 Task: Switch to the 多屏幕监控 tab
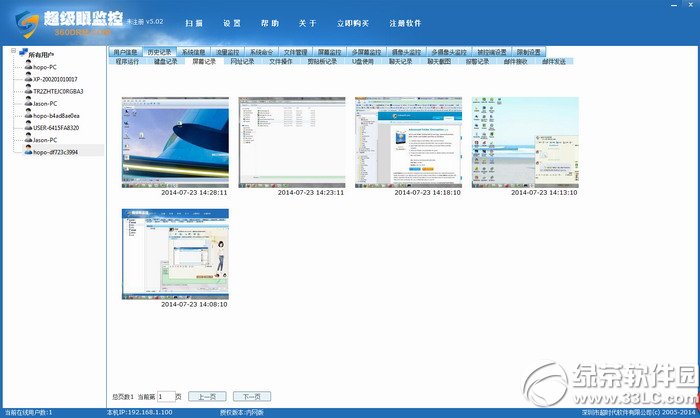tap(366, 52)
